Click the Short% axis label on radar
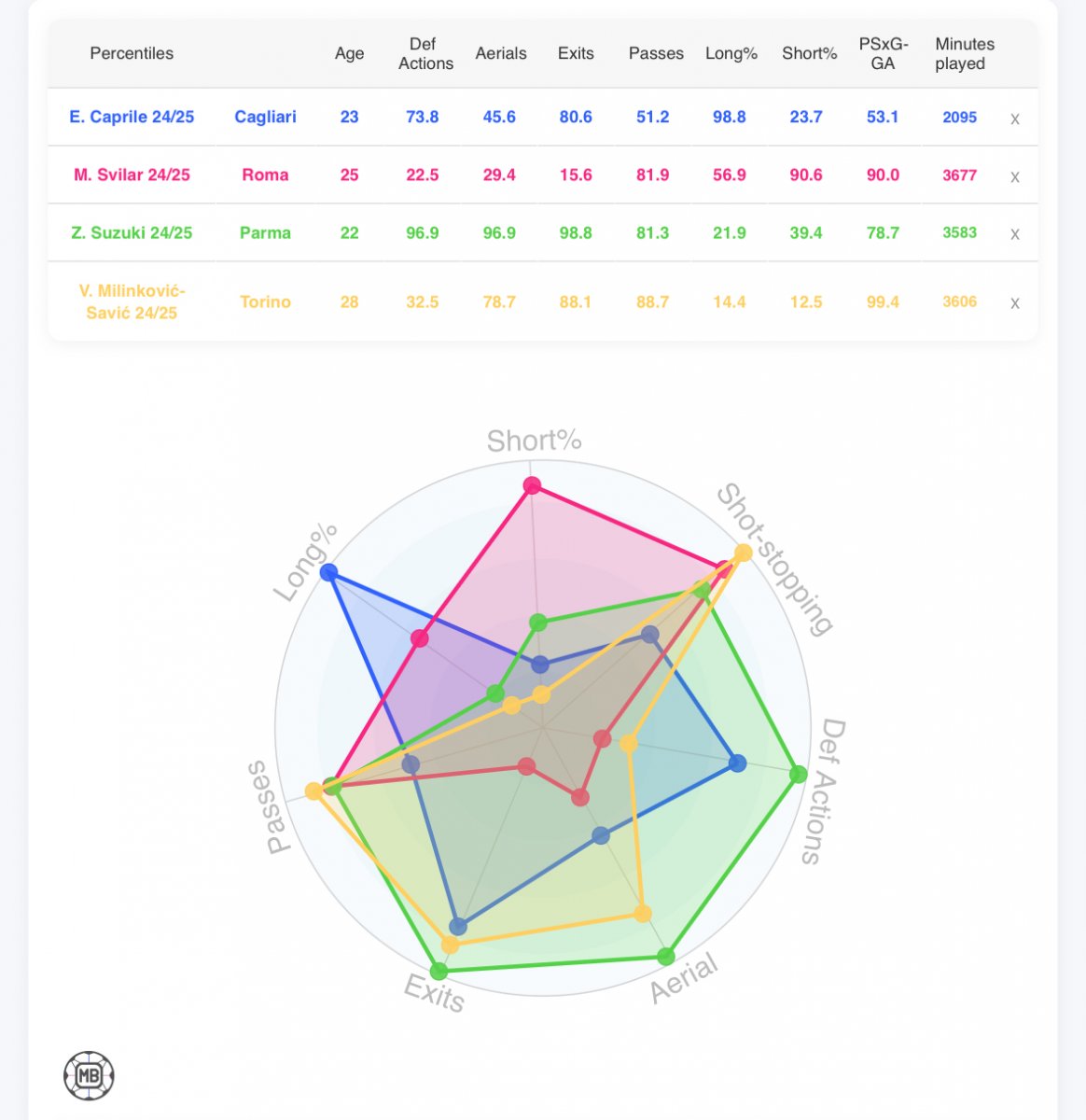 (534, 441)
